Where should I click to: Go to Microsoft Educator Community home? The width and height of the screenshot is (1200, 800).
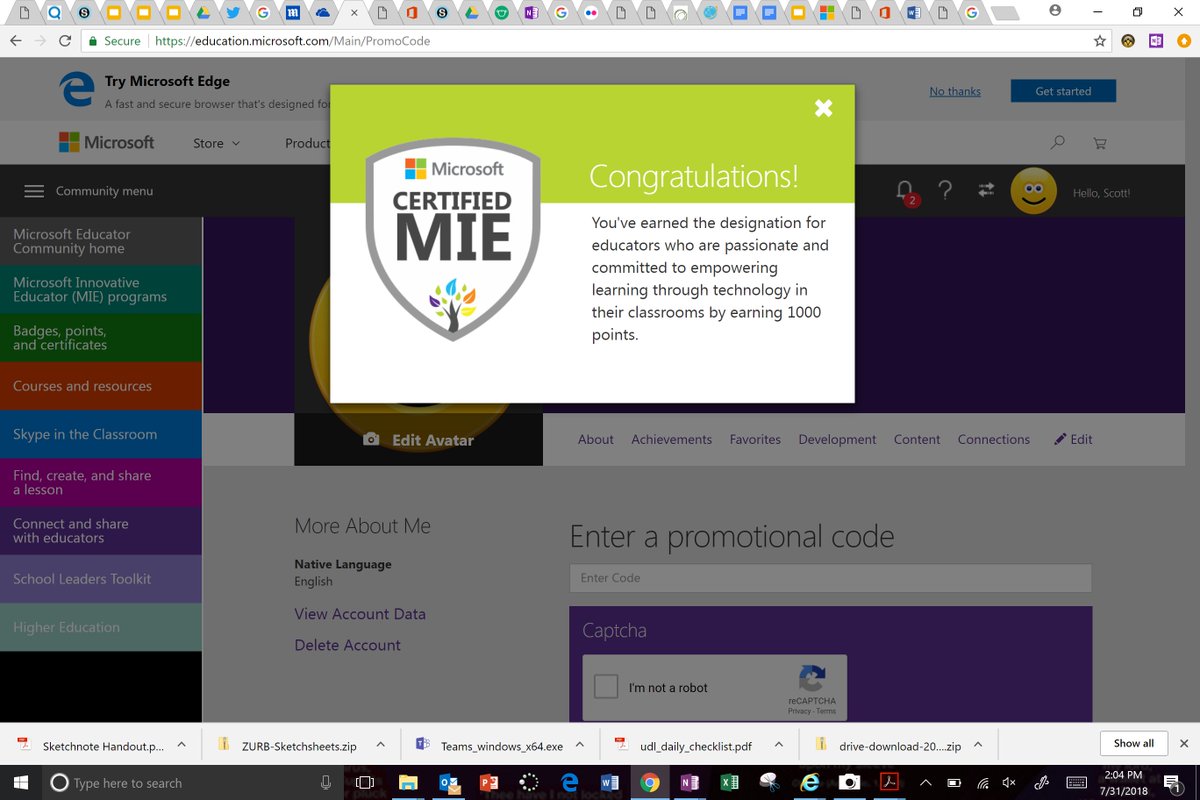[101, 241]
